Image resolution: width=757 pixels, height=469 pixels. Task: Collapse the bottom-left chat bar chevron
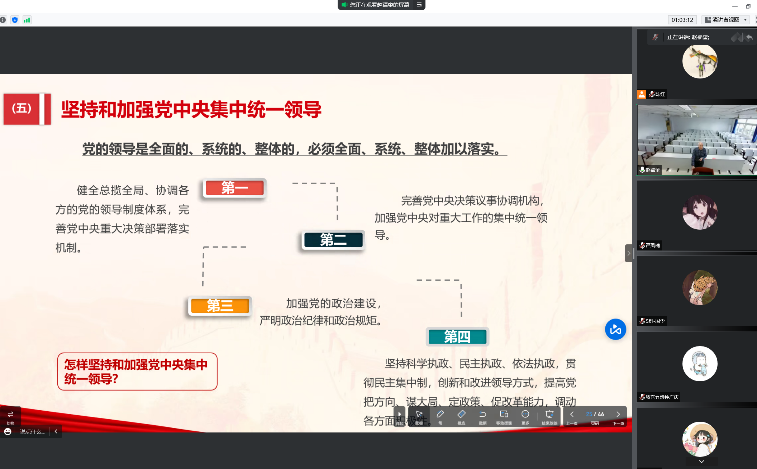point(56,432)
